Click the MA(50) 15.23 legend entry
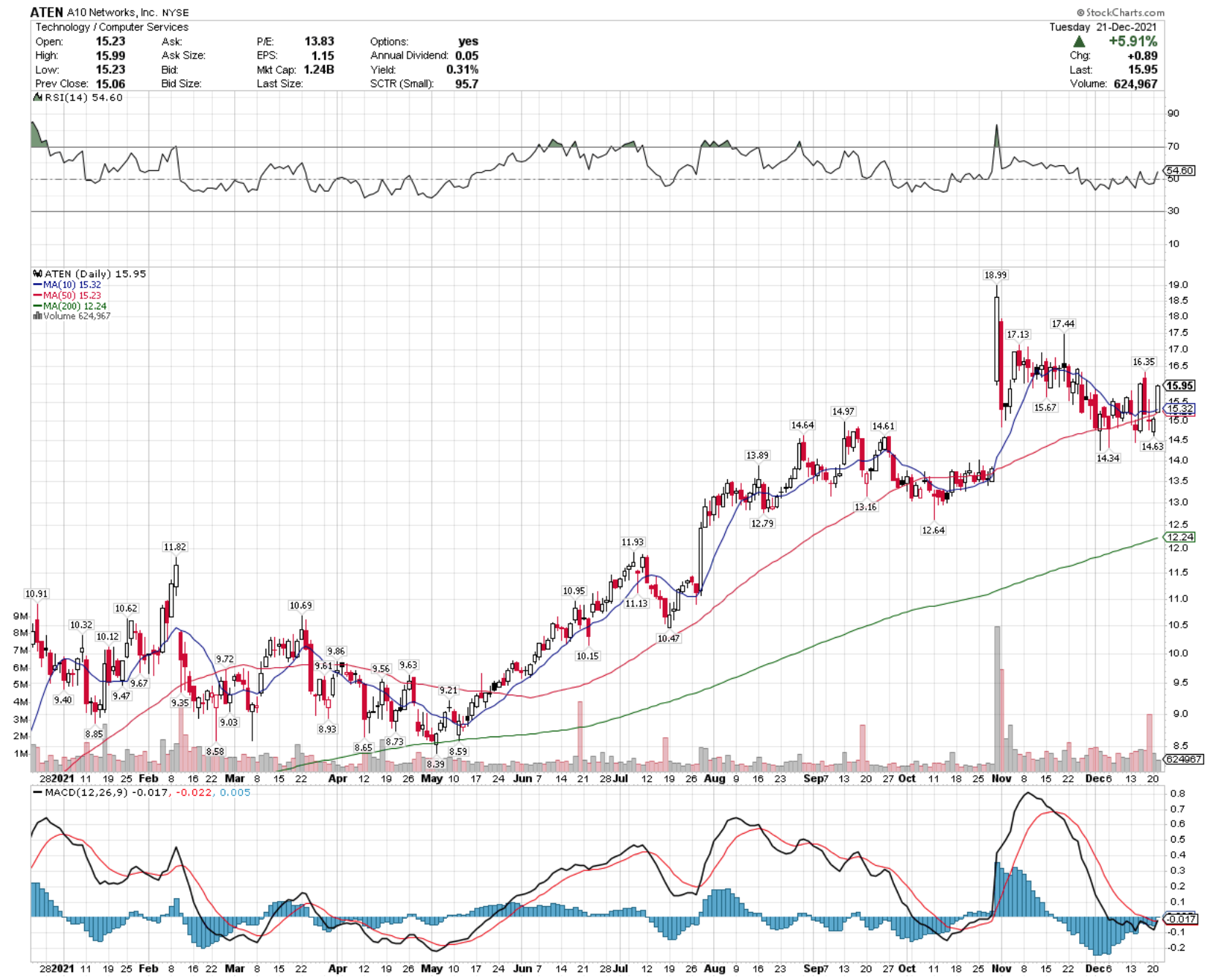 pos(67,295)
